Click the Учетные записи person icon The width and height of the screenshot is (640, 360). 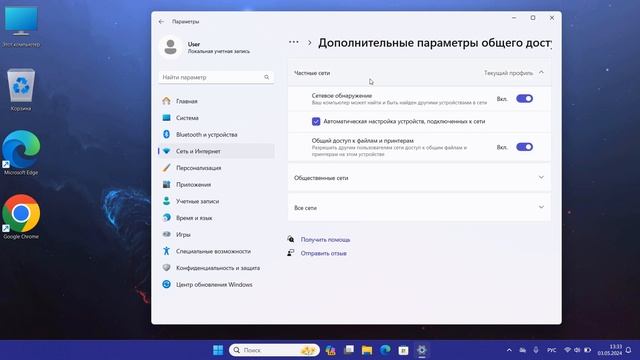(166, 201)
